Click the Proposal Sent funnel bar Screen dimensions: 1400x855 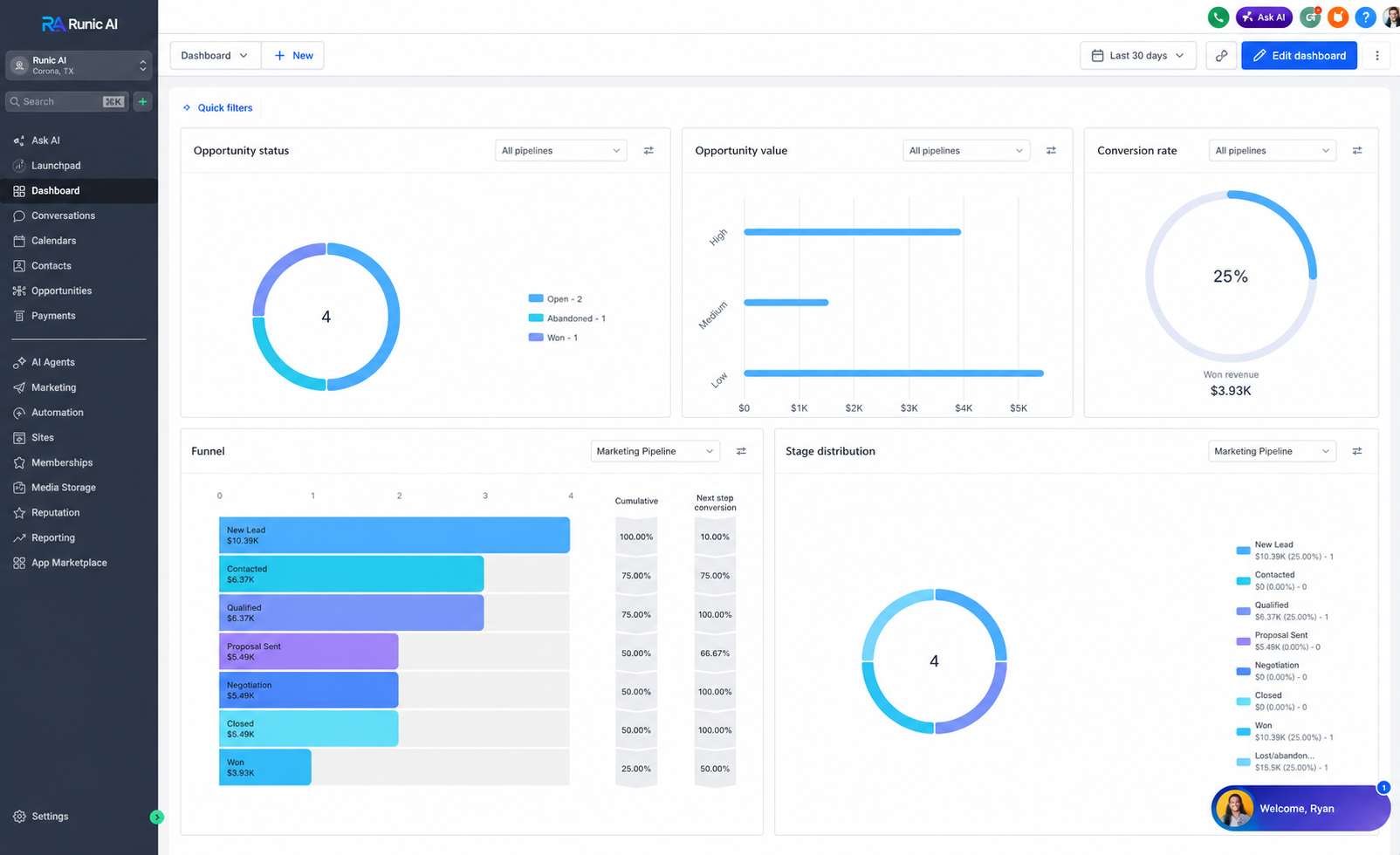click(x=308, y=652)
